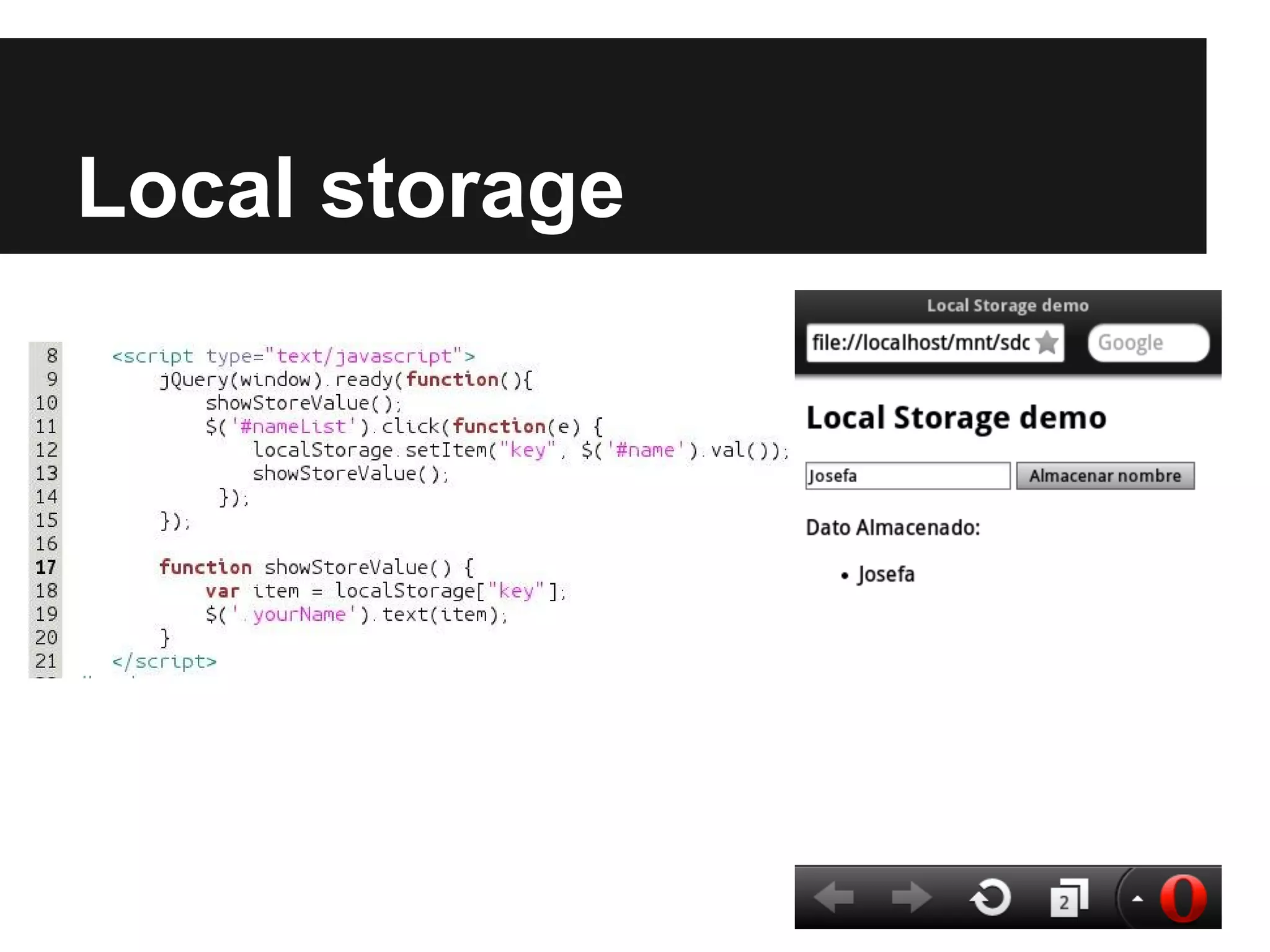This screenshot has height=952, width=1270.
Task: Bookmark the page with the star icon
Action: pyautogui.click(x=1047, y=342)
